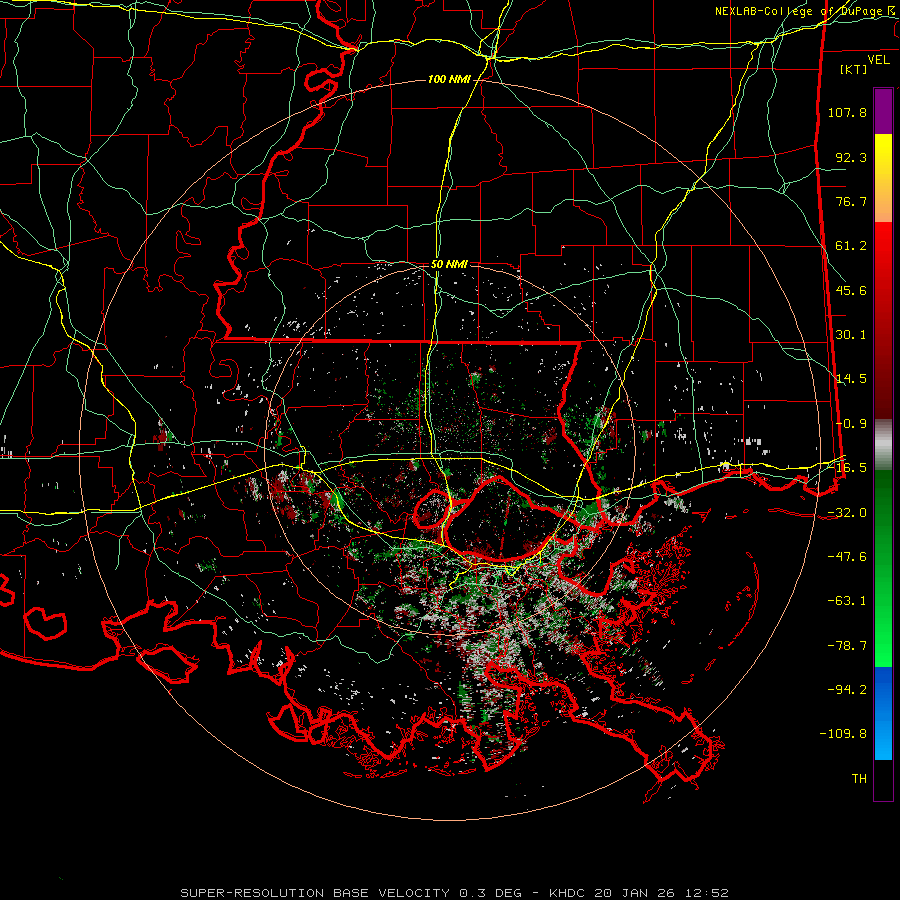900x900 pixels.
Task: Click the 50 NMI range ring label
Action: coord(449,265)
